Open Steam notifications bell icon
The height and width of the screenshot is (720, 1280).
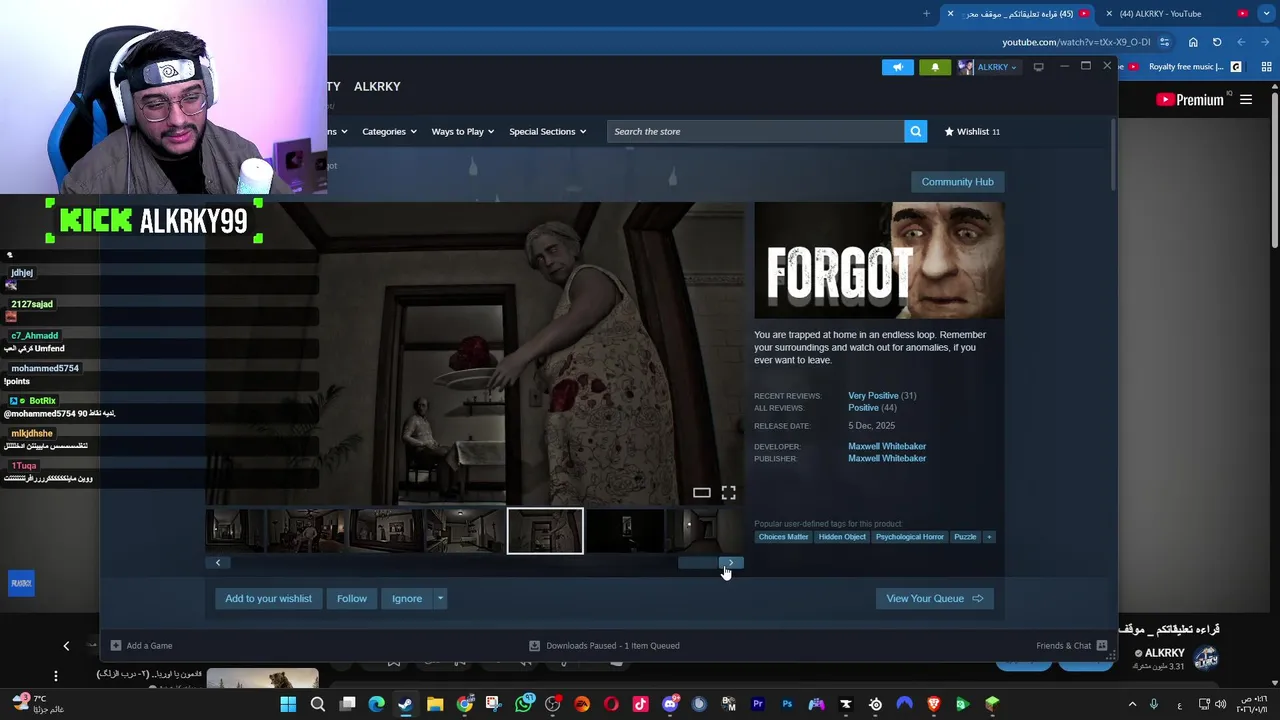tap(935, 67)
